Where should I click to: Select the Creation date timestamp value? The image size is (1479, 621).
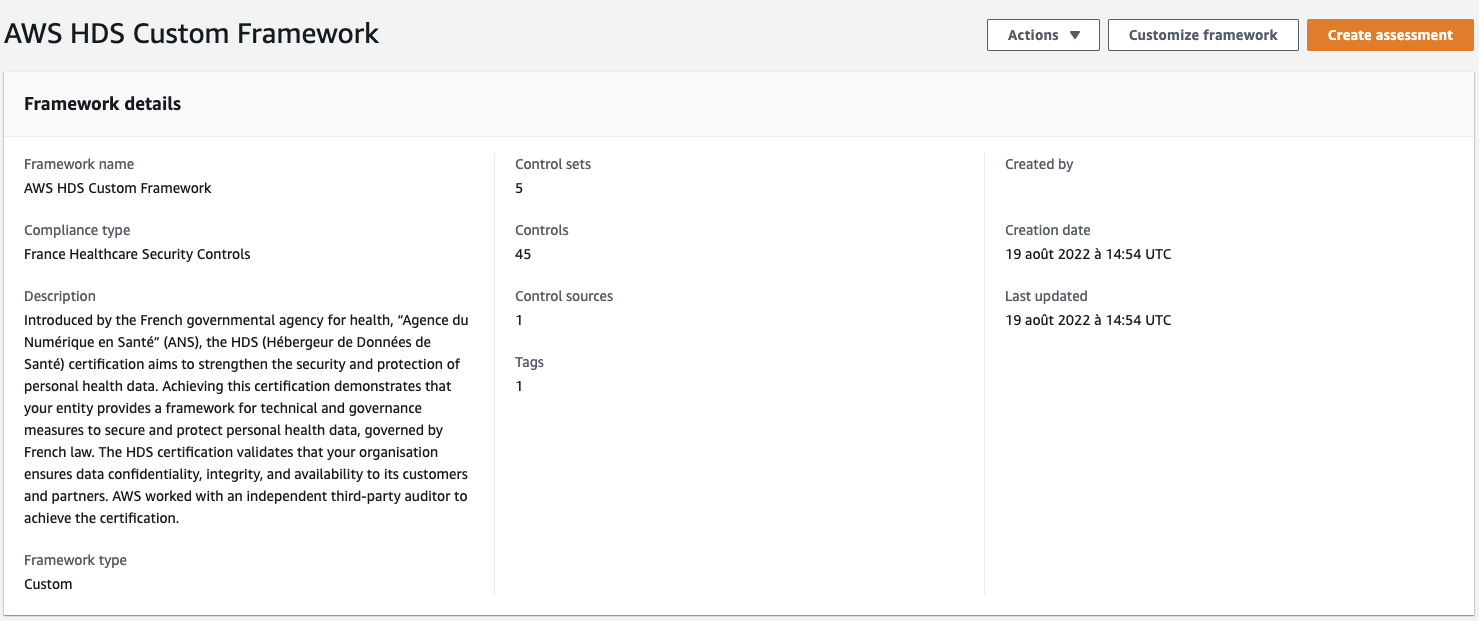[x=1088, y=254]
